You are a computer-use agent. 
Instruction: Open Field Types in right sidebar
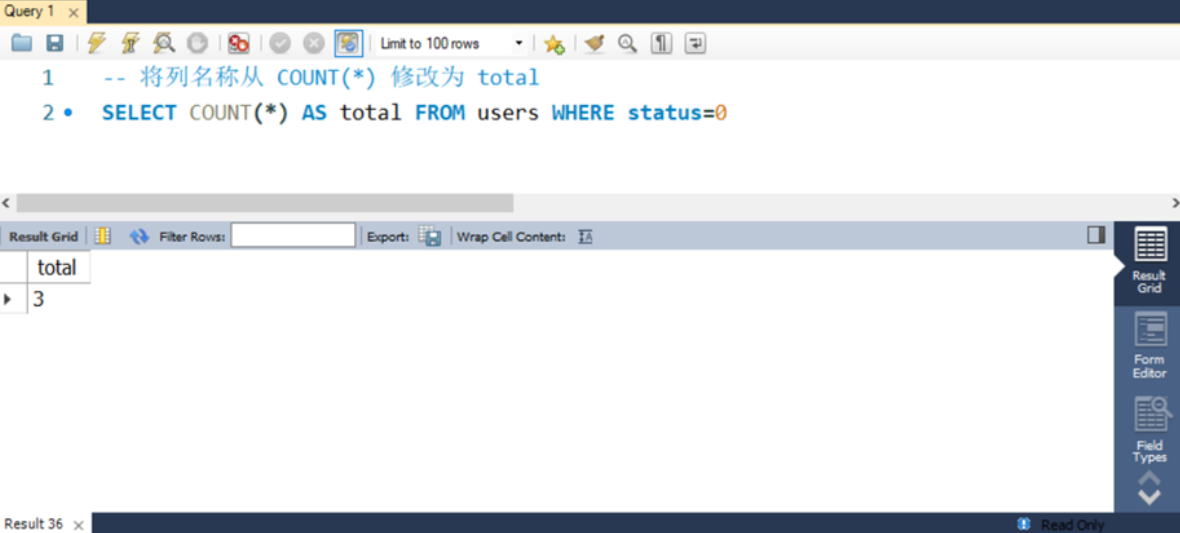[x=1150, y=430]
